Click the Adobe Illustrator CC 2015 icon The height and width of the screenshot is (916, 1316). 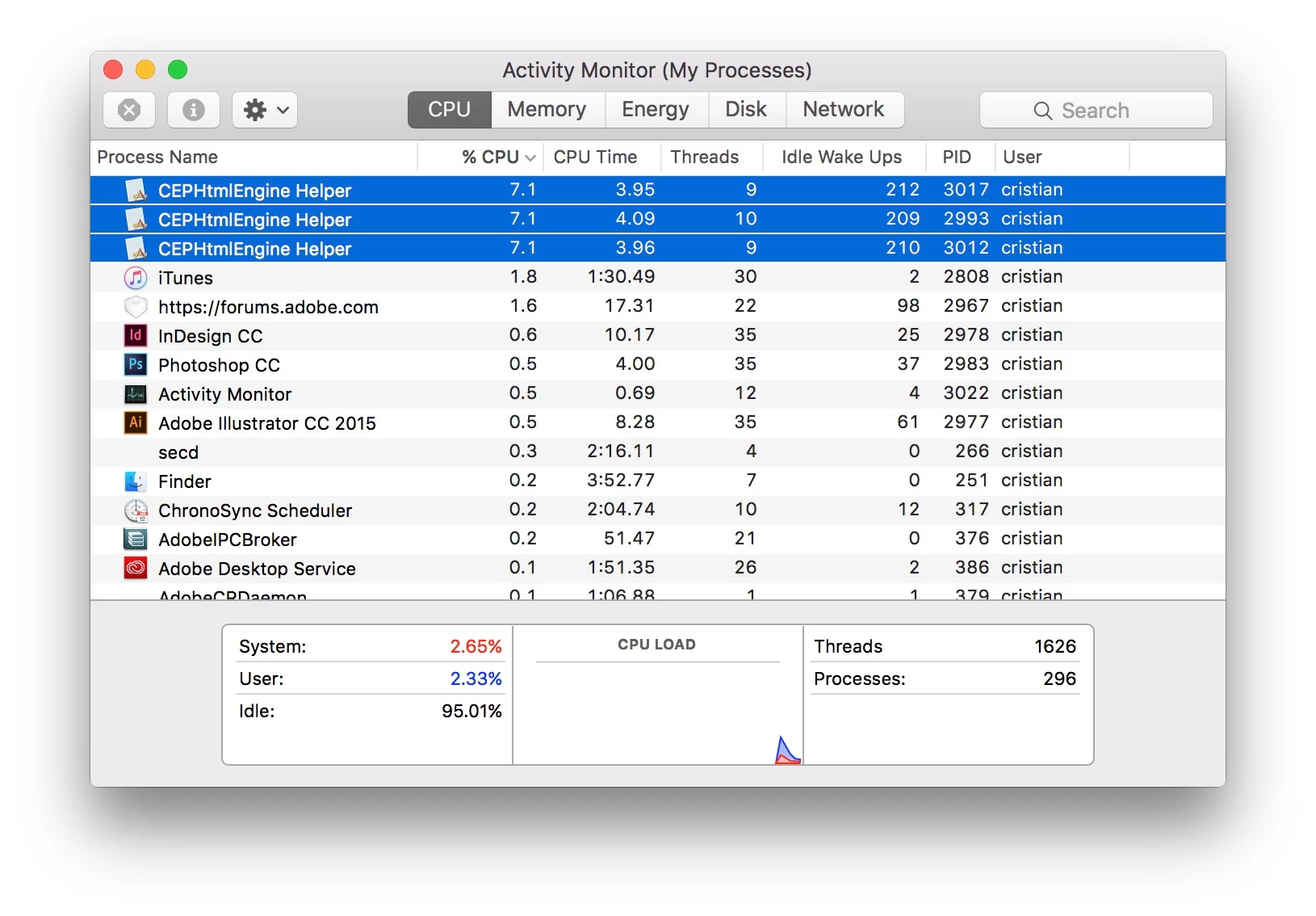coord(136,422)
